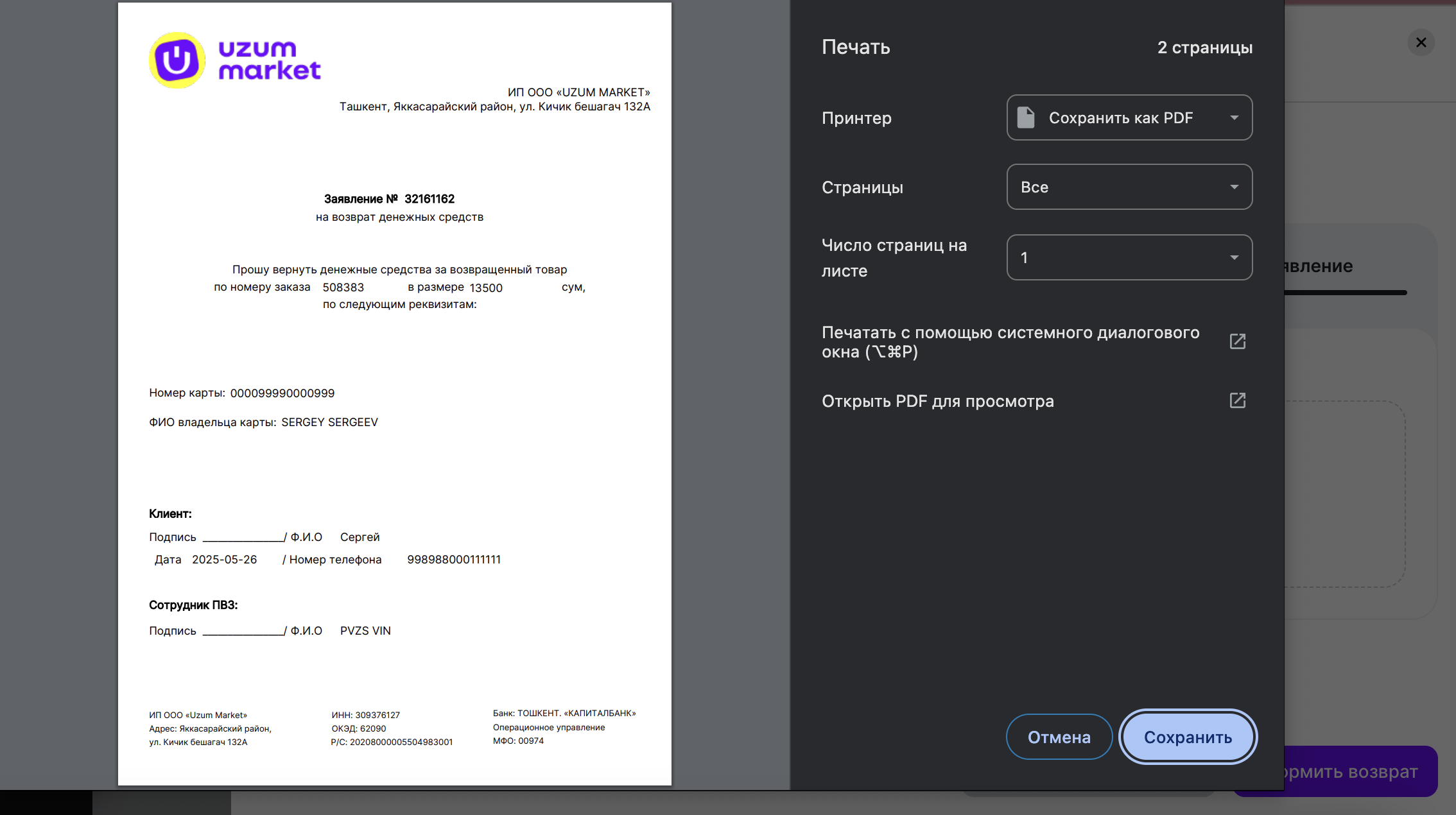Click the Uzum Market logo in preview

(x=235, y=60)
